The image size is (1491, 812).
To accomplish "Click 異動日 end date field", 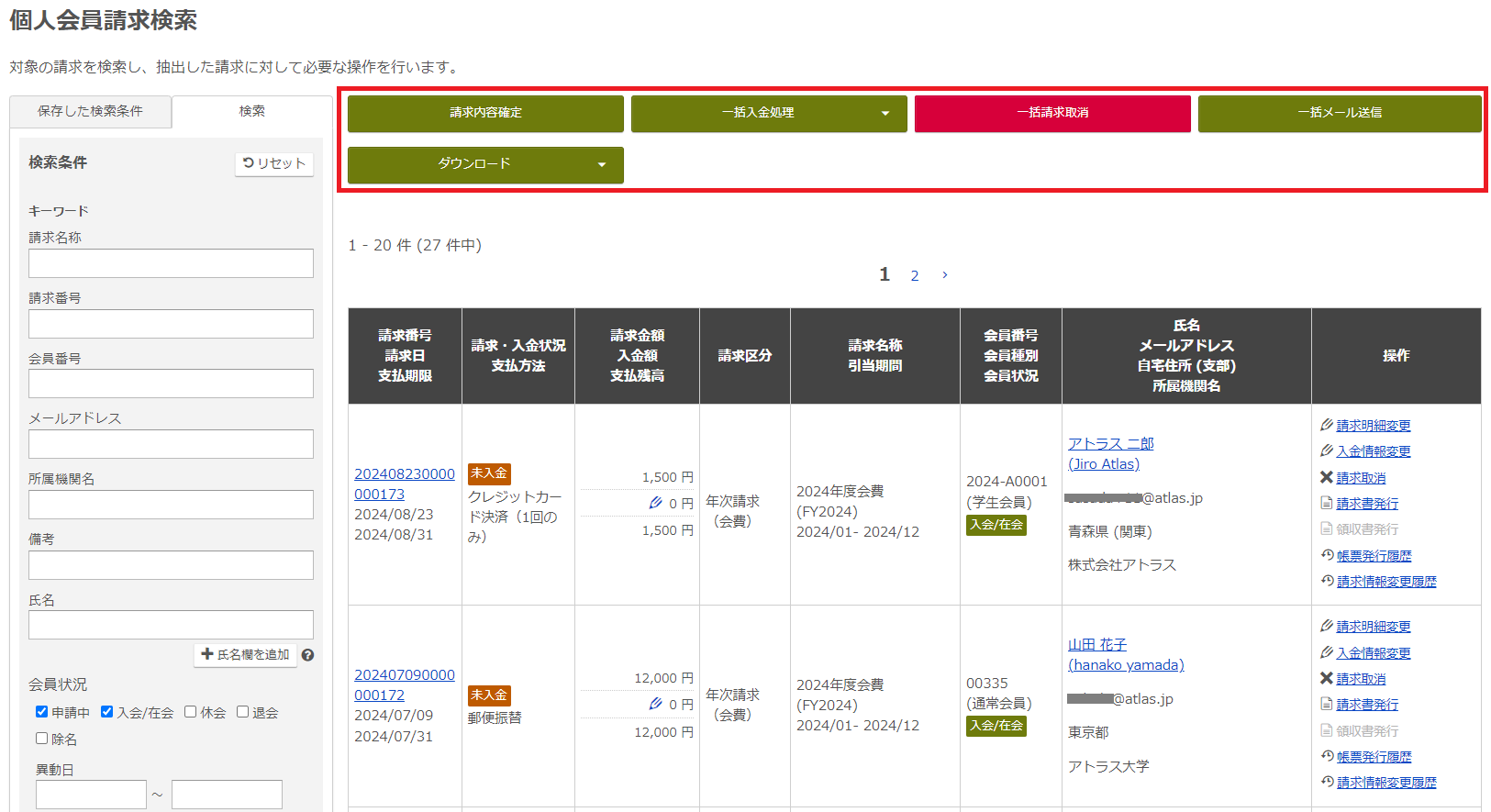I will (227, 795).
